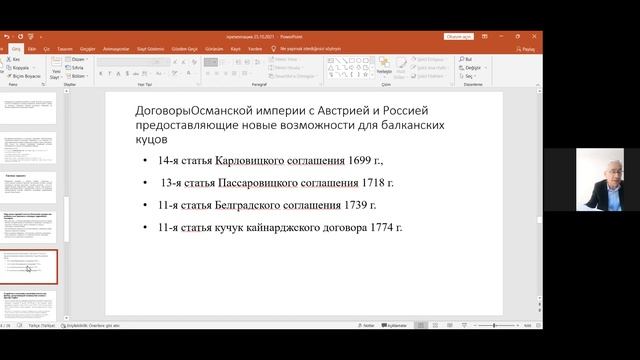Screen dimensions: 640x360
Task: Switch to Slide Sorter view icon
Action: 435,326
